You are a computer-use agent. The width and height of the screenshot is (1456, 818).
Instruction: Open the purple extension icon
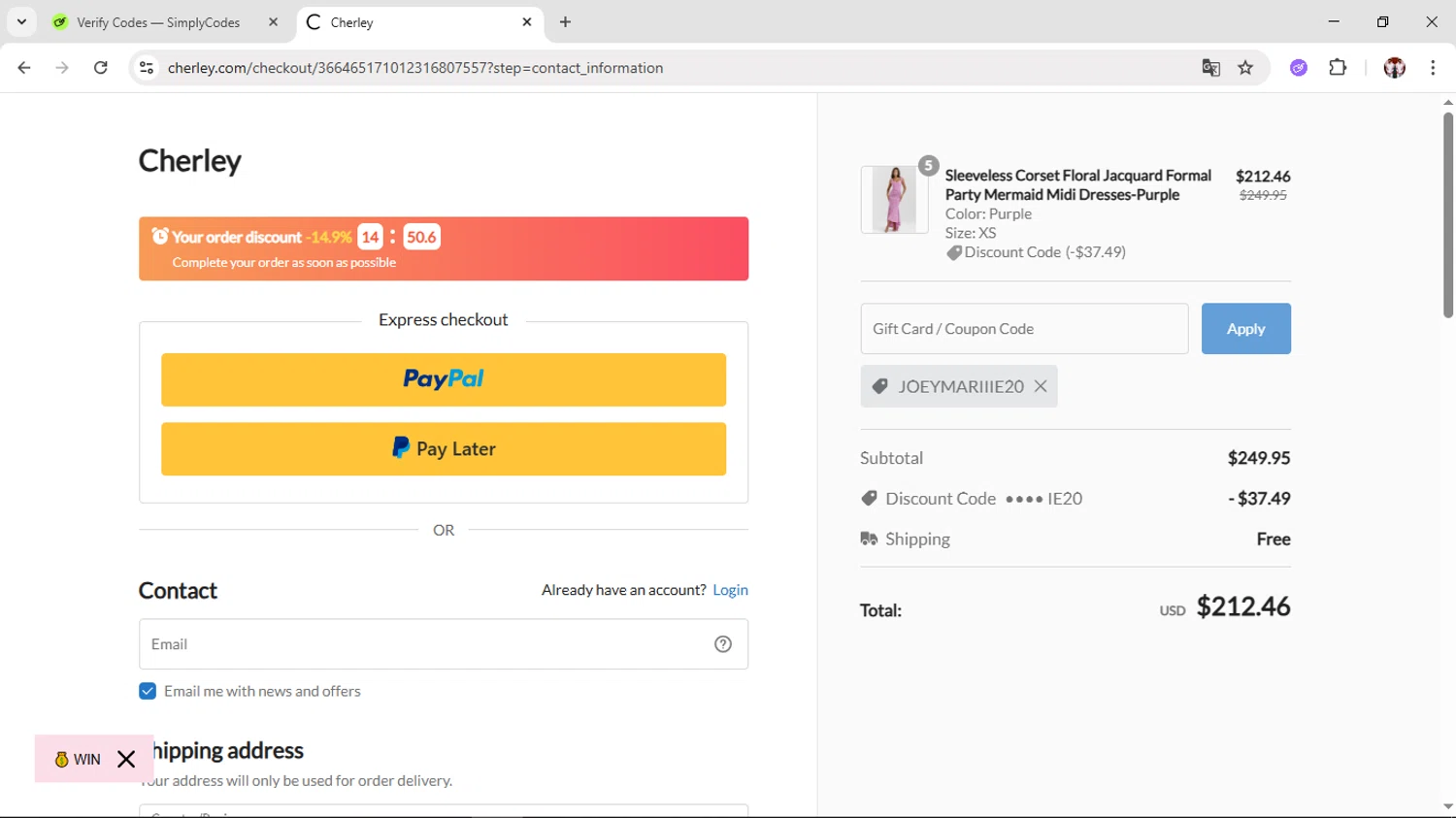coord(1299,68)
